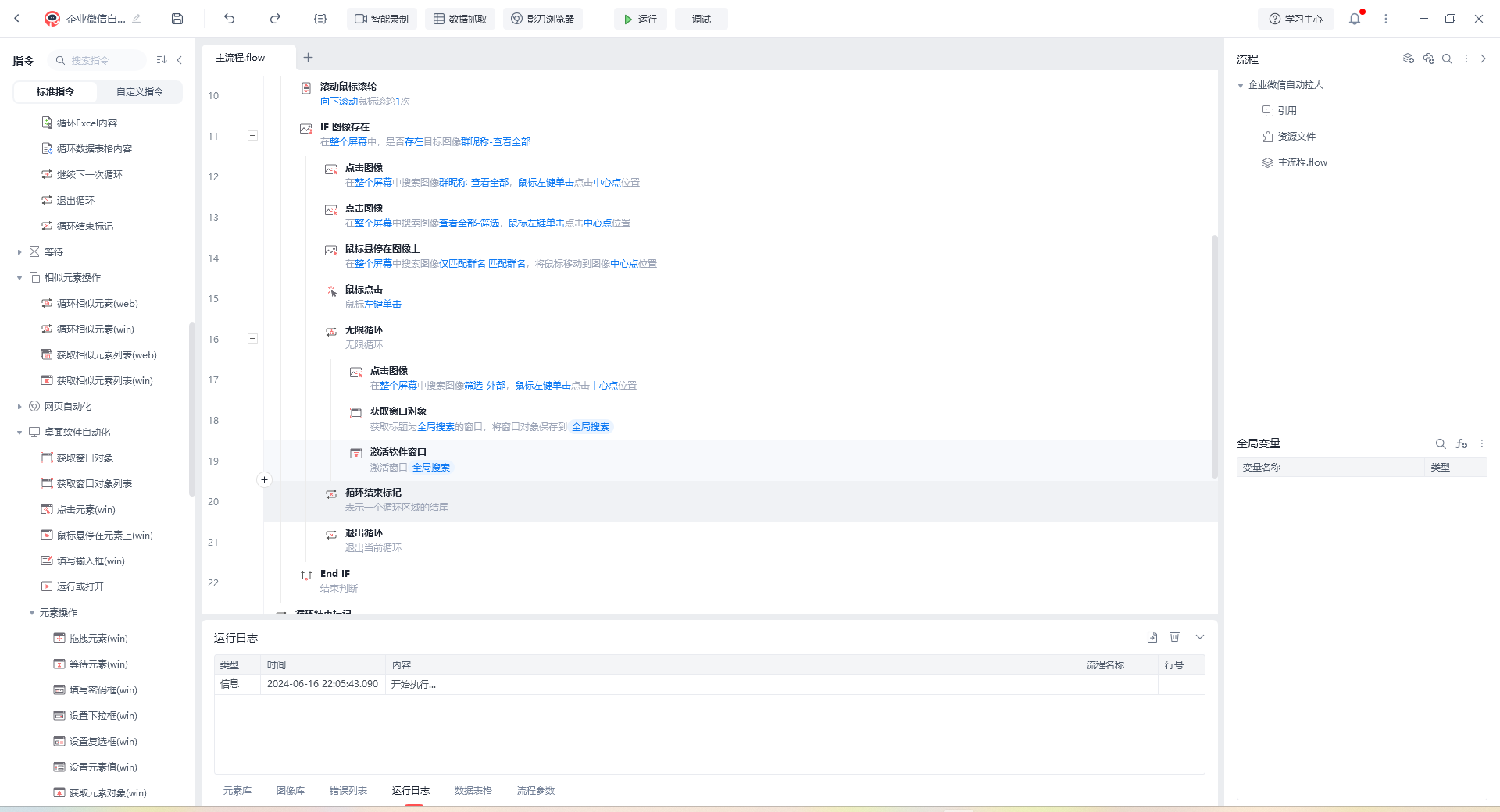Open global variable function icon
This screenshot has width=1500, height=812.
tap(1462, 443)
